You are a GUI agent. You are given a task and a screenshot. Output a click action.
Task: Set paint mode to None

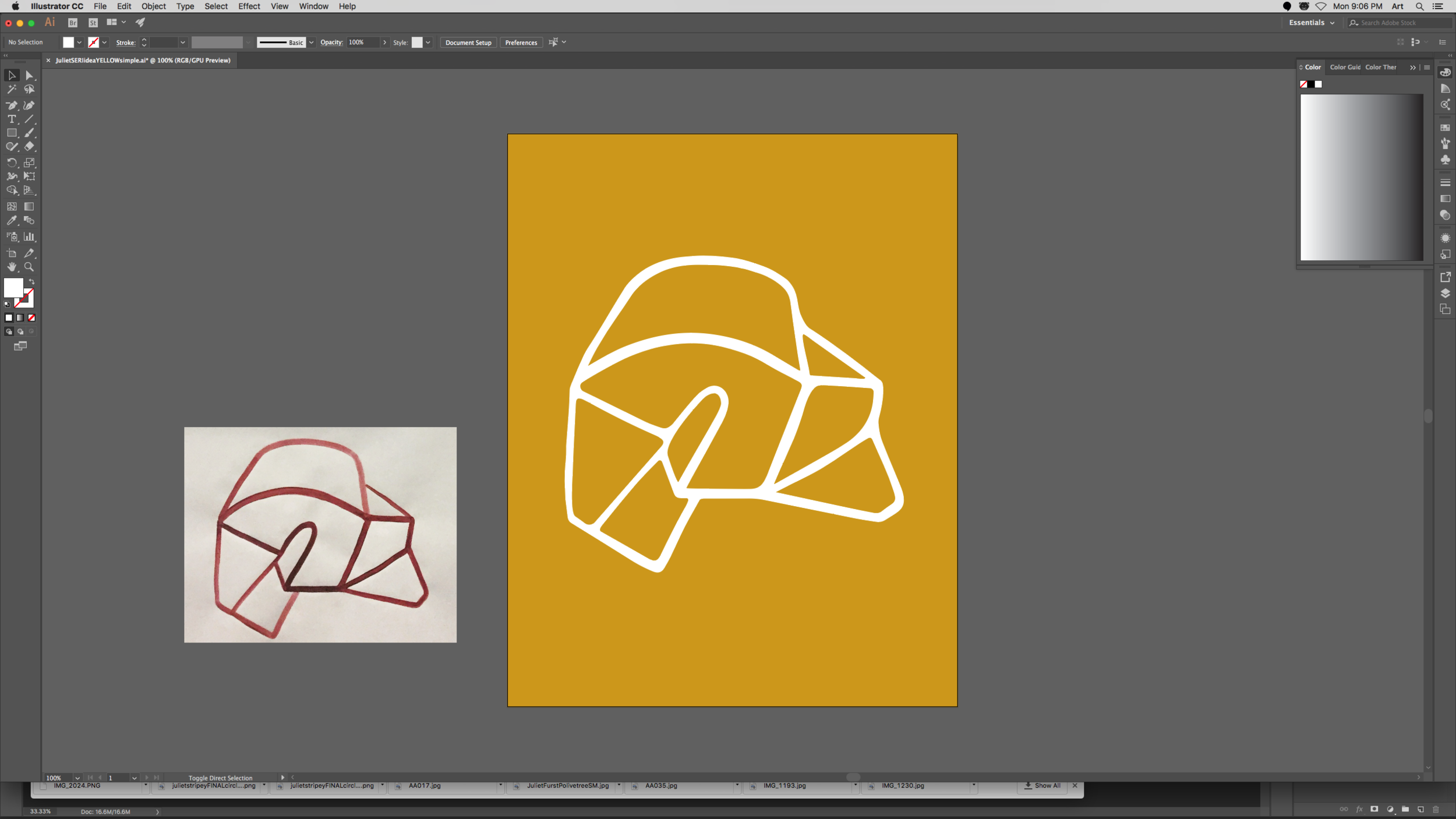click(x=32, y=318)
